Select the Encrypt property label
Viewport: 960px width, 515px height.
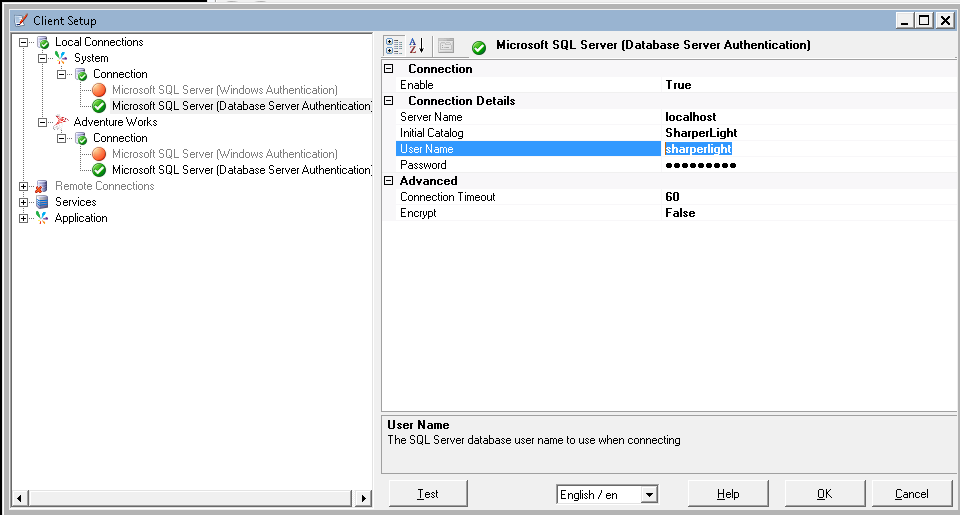click(418, 213)
